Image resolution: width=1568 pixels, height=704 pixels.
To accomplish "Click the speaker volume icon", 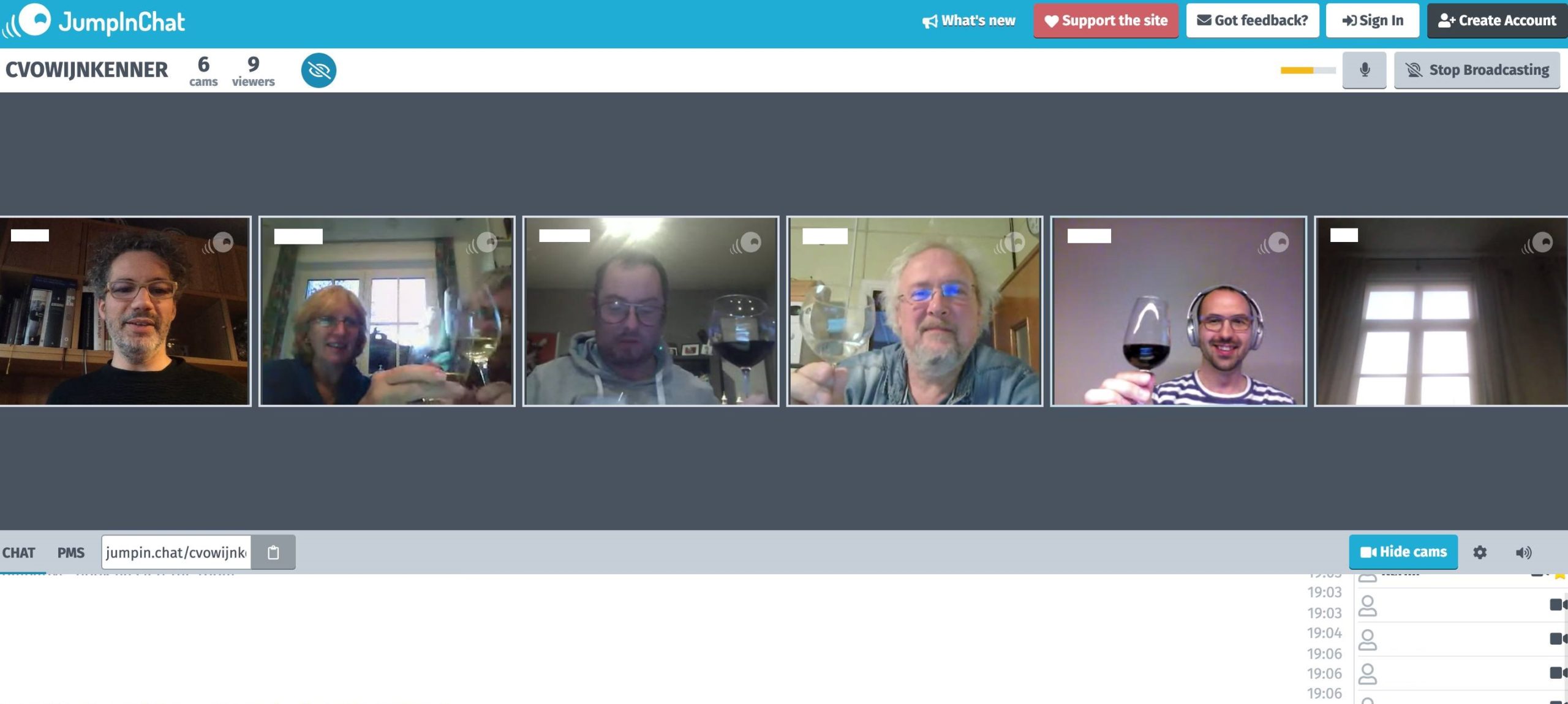I will pos(1523,553).
